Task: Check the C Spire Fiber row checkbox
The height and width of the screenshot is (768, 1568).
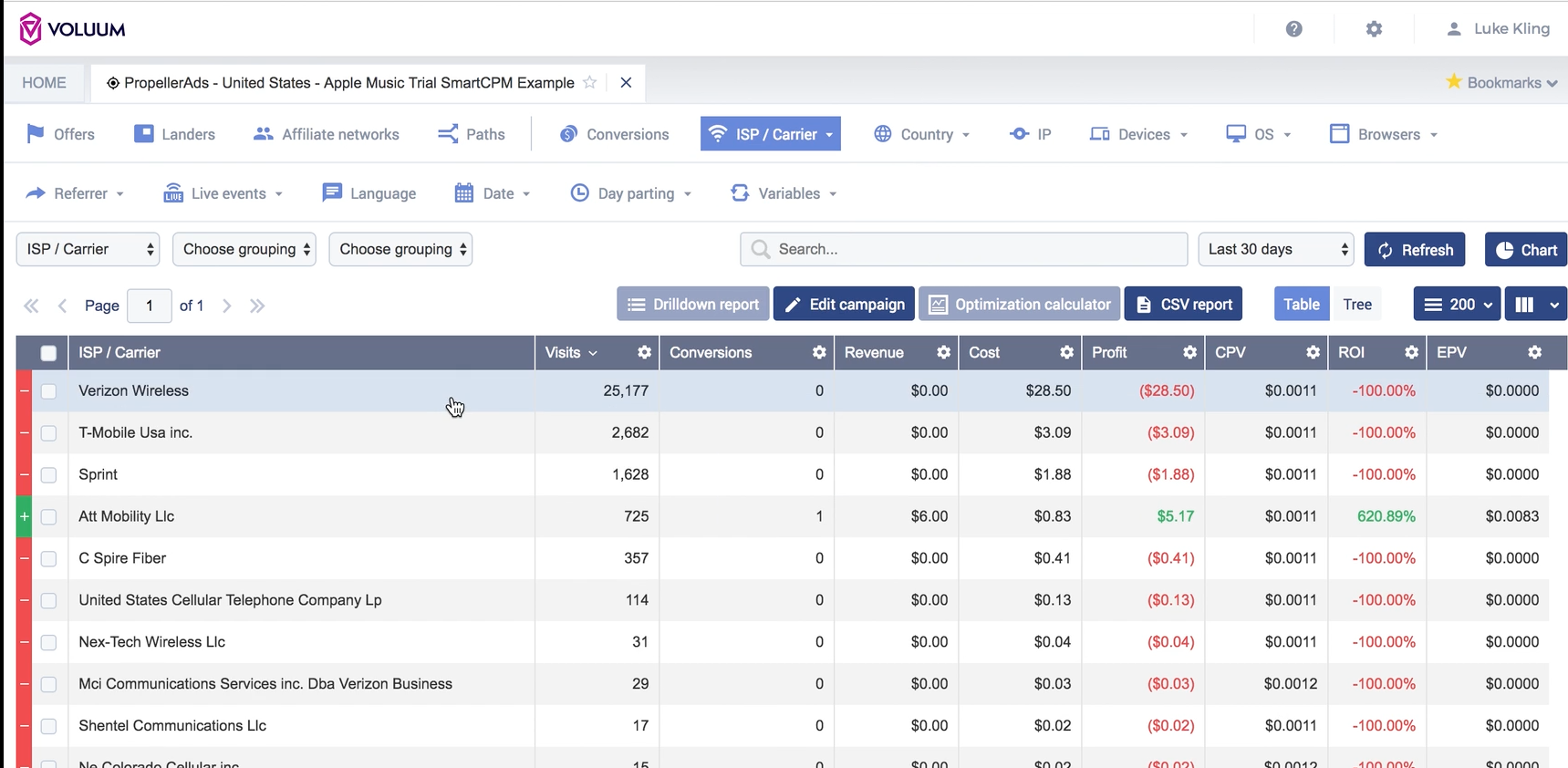Action: (x=48, y=559)
